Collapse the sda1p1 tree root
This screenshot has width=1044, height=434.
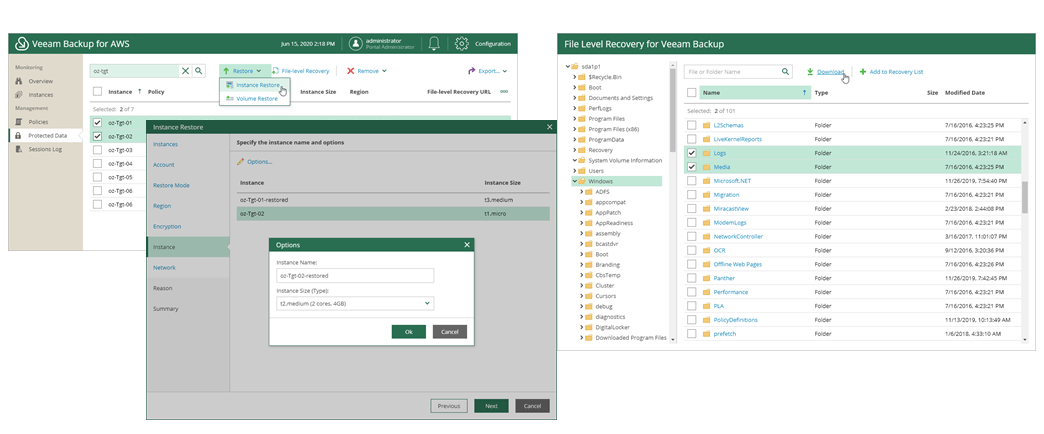pyautogui.click(x=567, y=67)
